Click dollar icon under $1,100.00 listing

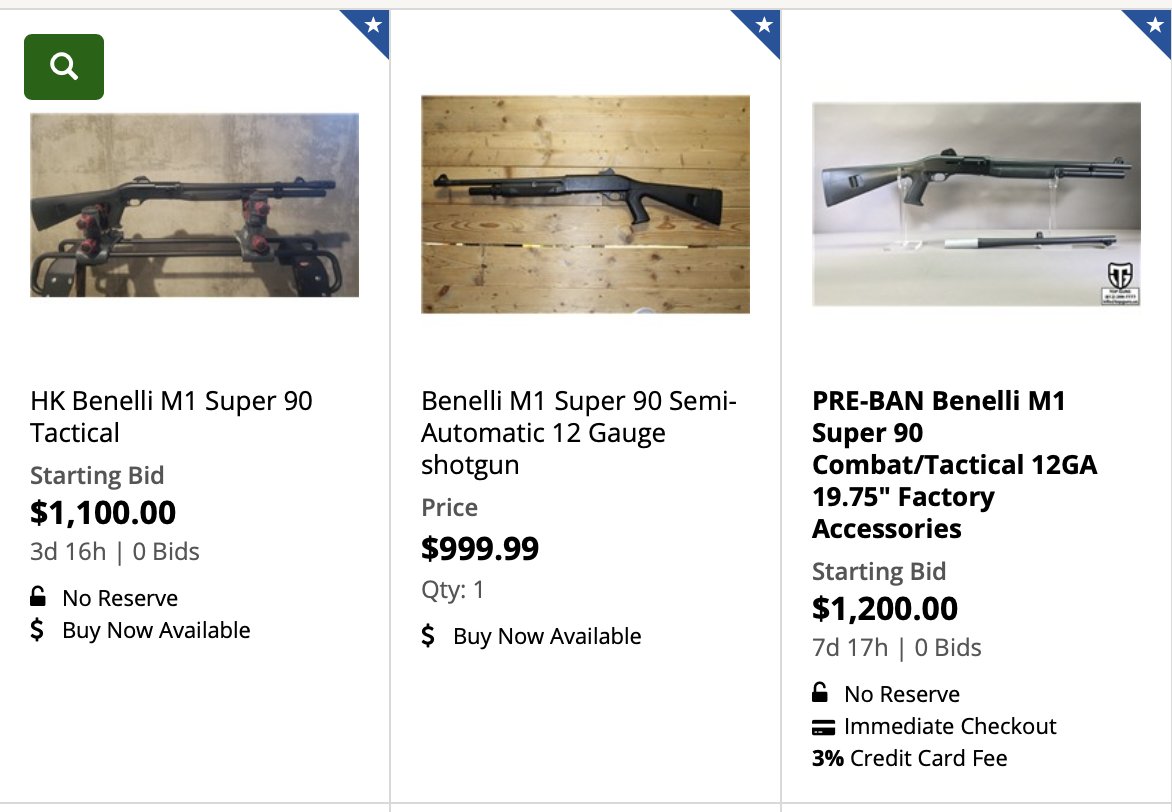click(37, 630)
